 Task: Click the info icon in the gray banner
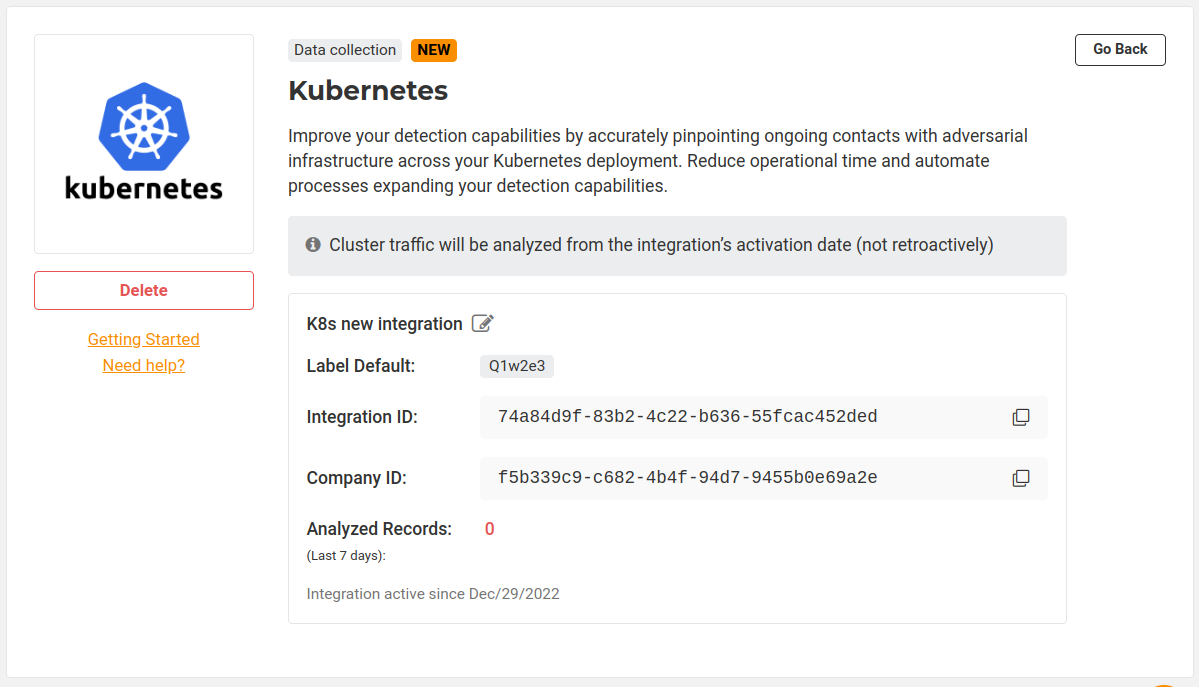[x=313, y=245]
